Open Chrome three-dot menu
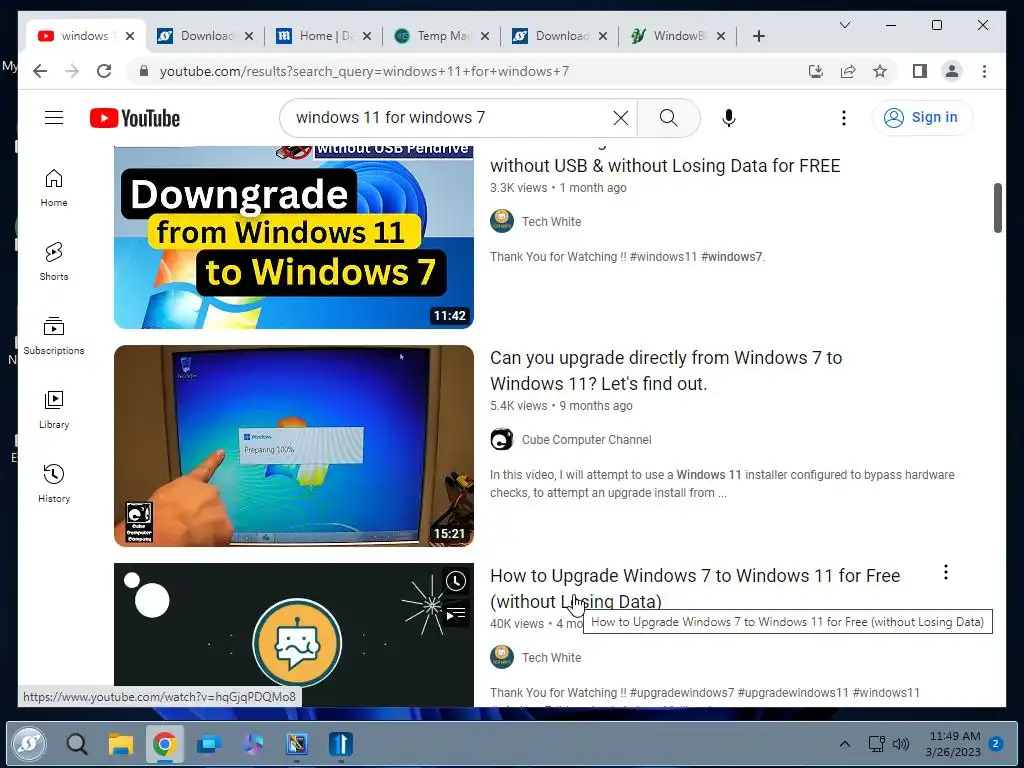The width and height of the screenshot is (1024, 768). [984, 71]
